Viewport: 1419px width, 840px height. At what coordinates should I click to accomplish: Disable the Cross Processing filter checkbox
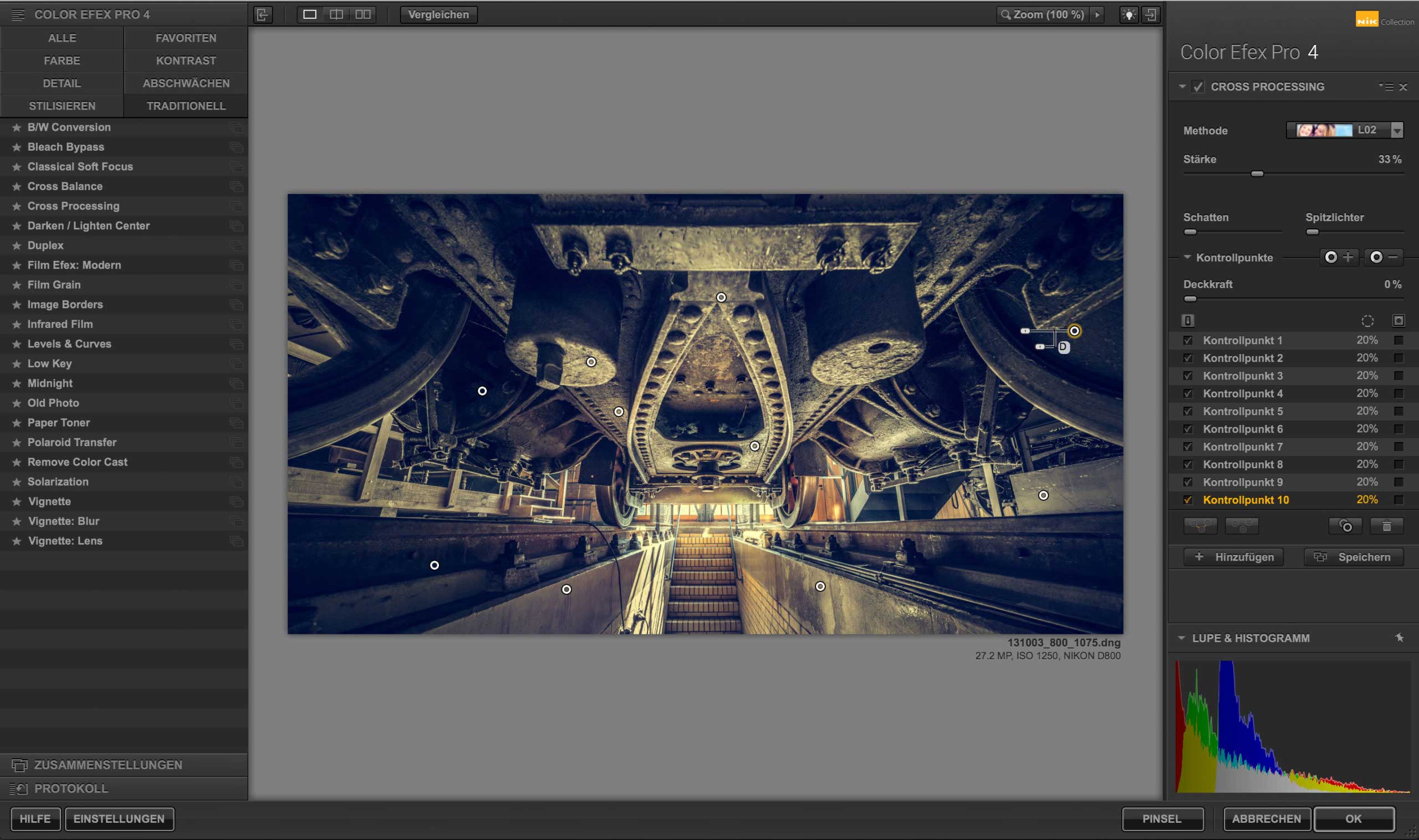(x=1198, y=87)
